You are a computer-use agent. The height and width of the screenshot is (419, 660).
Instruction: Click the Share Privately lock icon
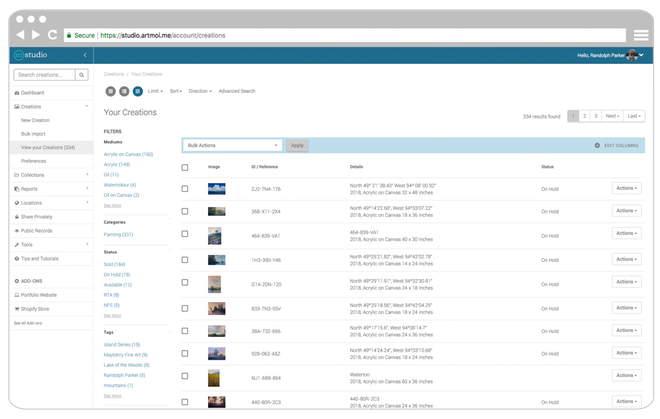(x=16, y=216)
